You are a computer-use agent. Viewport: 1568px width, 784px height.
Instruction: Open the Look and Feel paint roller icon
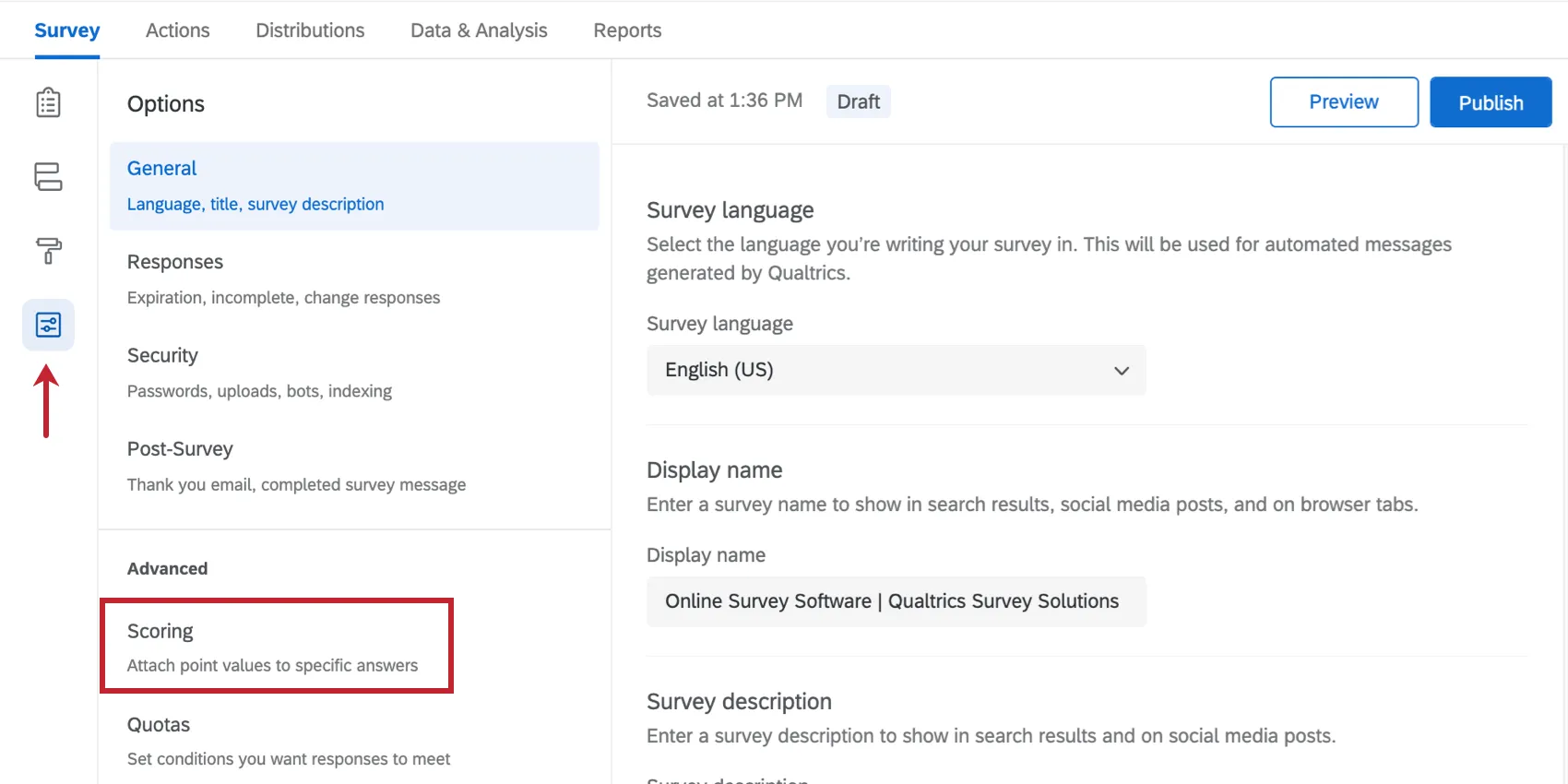pos(48,250)
